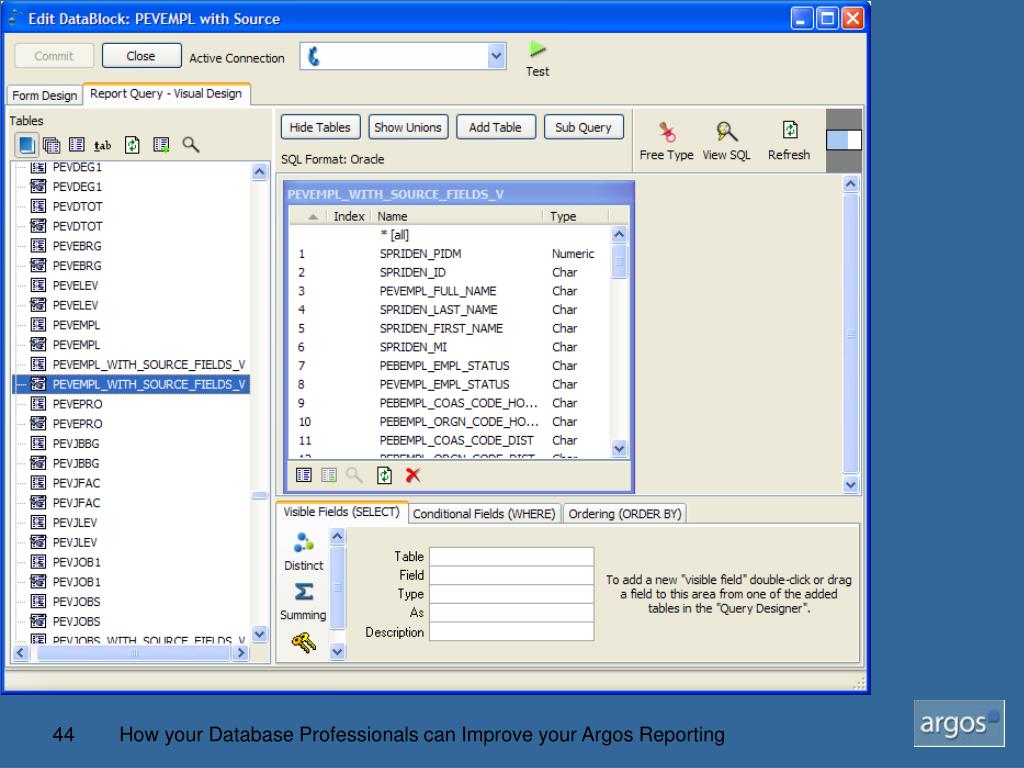Open View SQL
The image size is (1024, 768).
pos(726,132)
